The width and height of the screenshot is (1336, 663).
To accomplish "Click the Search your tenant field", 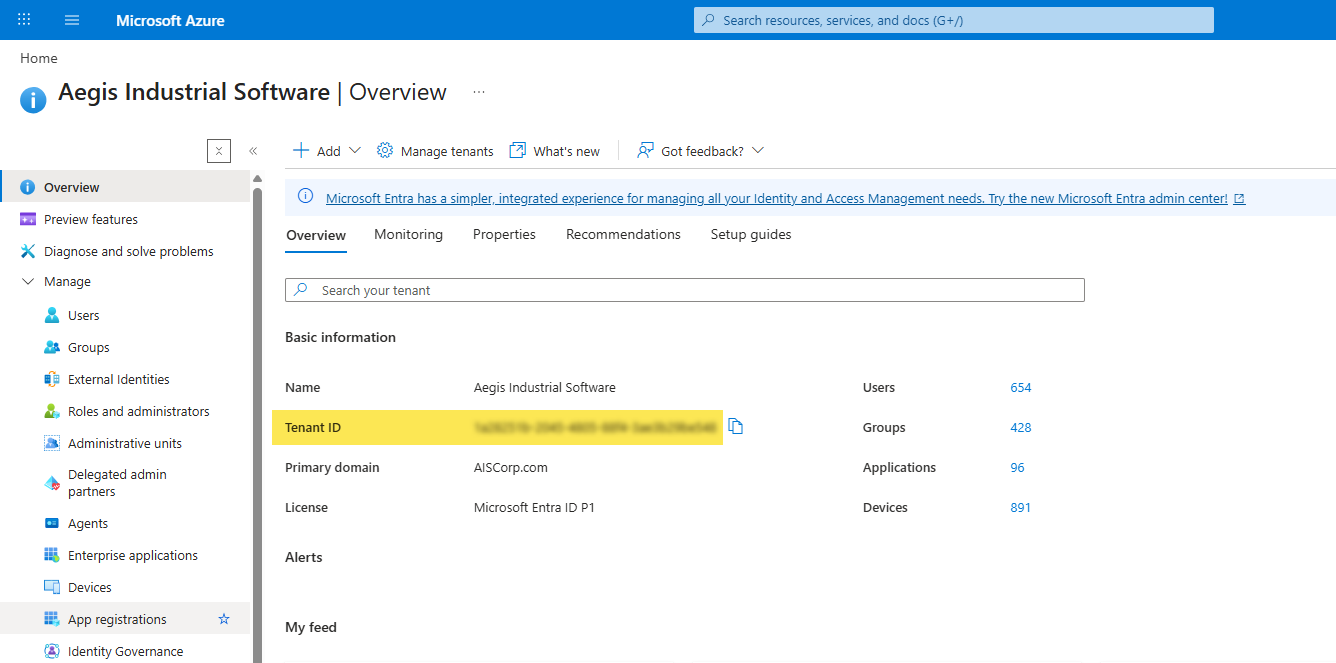I will point(685,290).
